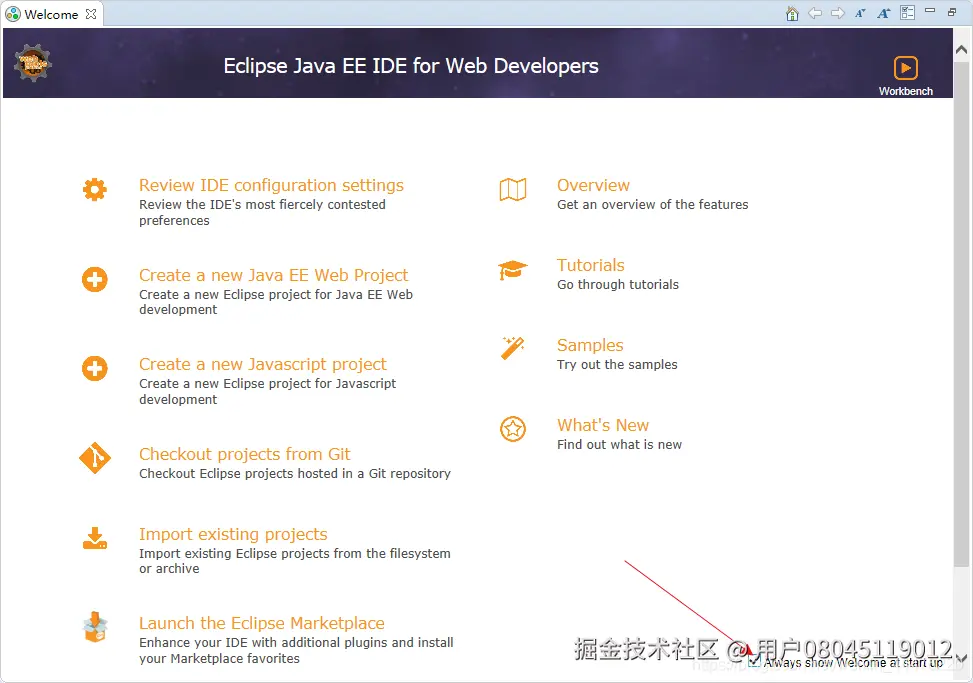The height and width of the screenshot is (683, 973).
Task: Open the What's New link
Action: 603,425
